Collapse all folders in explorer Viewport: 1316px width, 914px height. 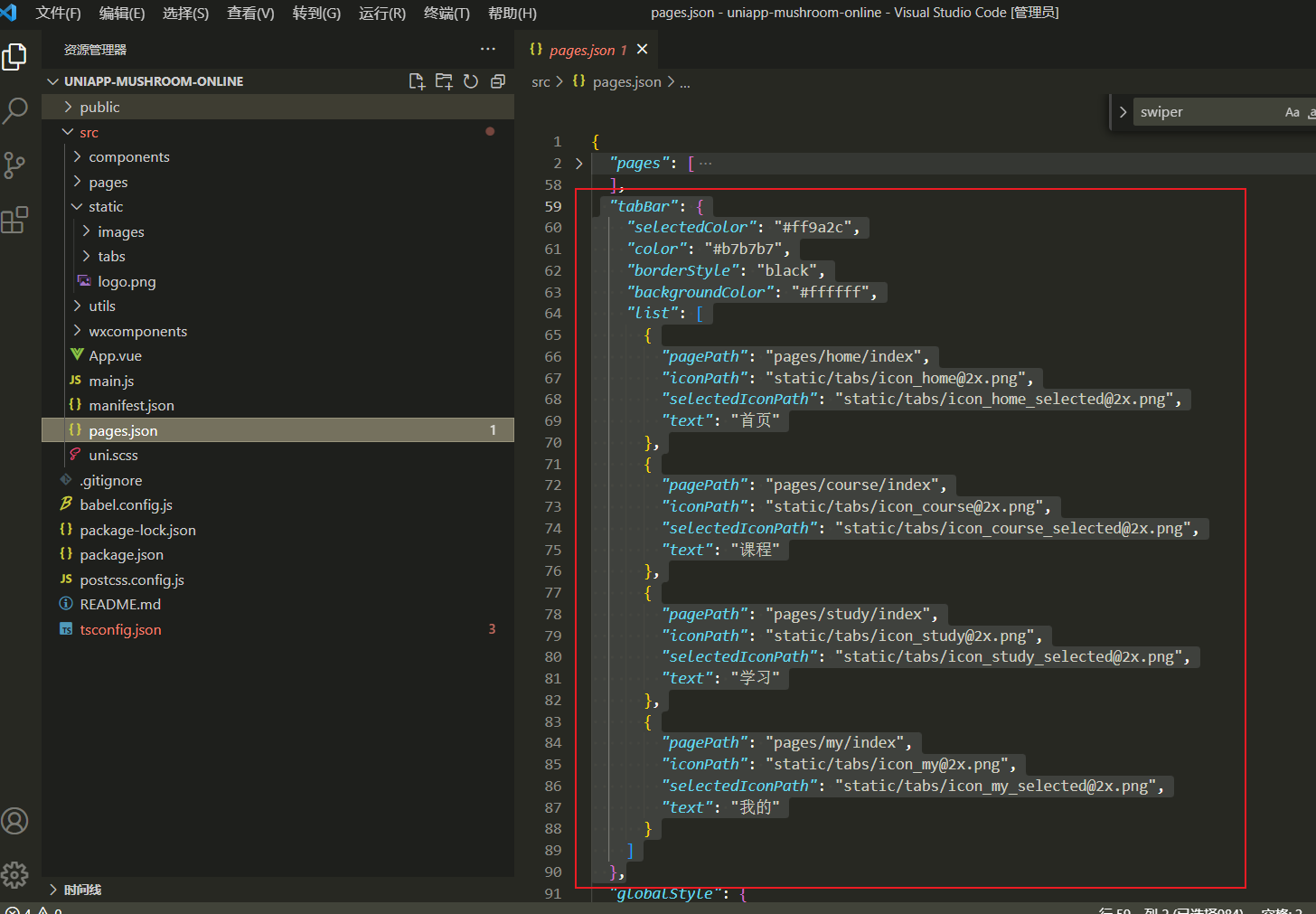coord(497,81)
